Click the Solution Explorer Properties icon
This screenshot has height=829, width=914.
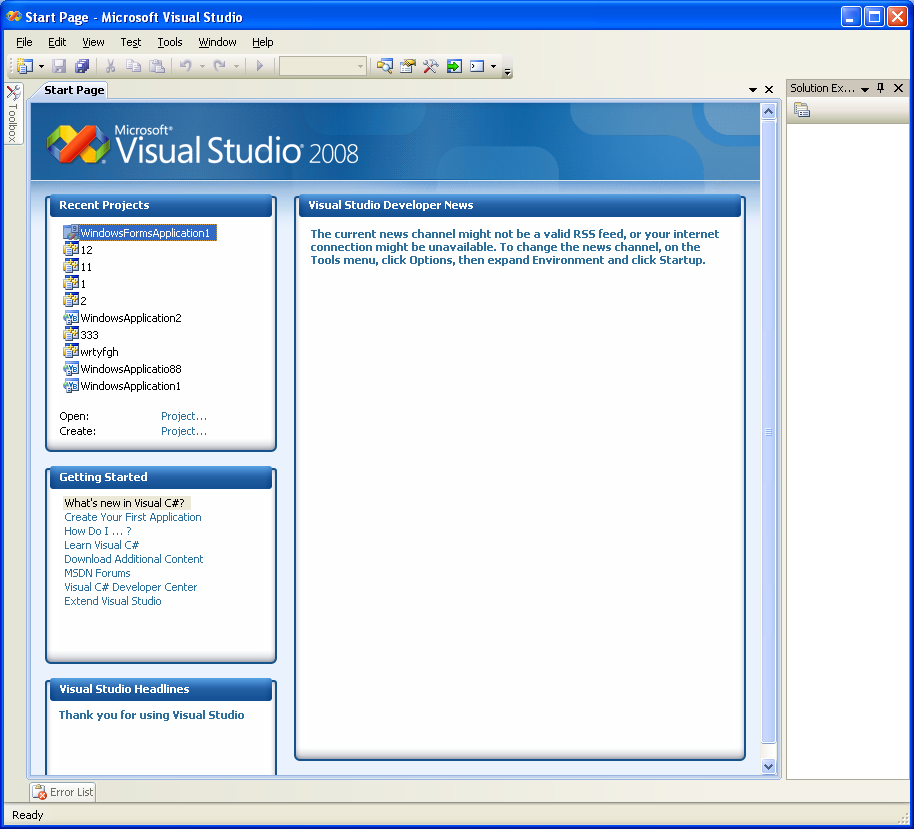[x=802, y=110]
